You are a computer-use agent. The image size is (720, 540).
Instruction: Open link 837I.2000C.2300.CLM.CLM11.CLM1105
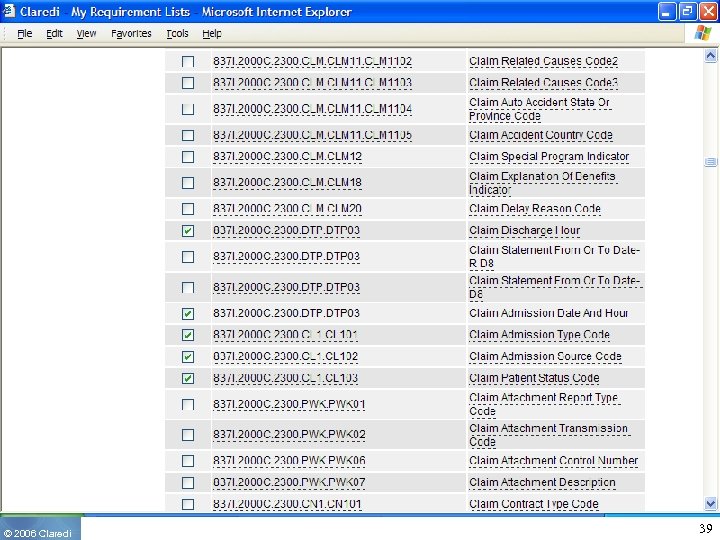[312, 135]
